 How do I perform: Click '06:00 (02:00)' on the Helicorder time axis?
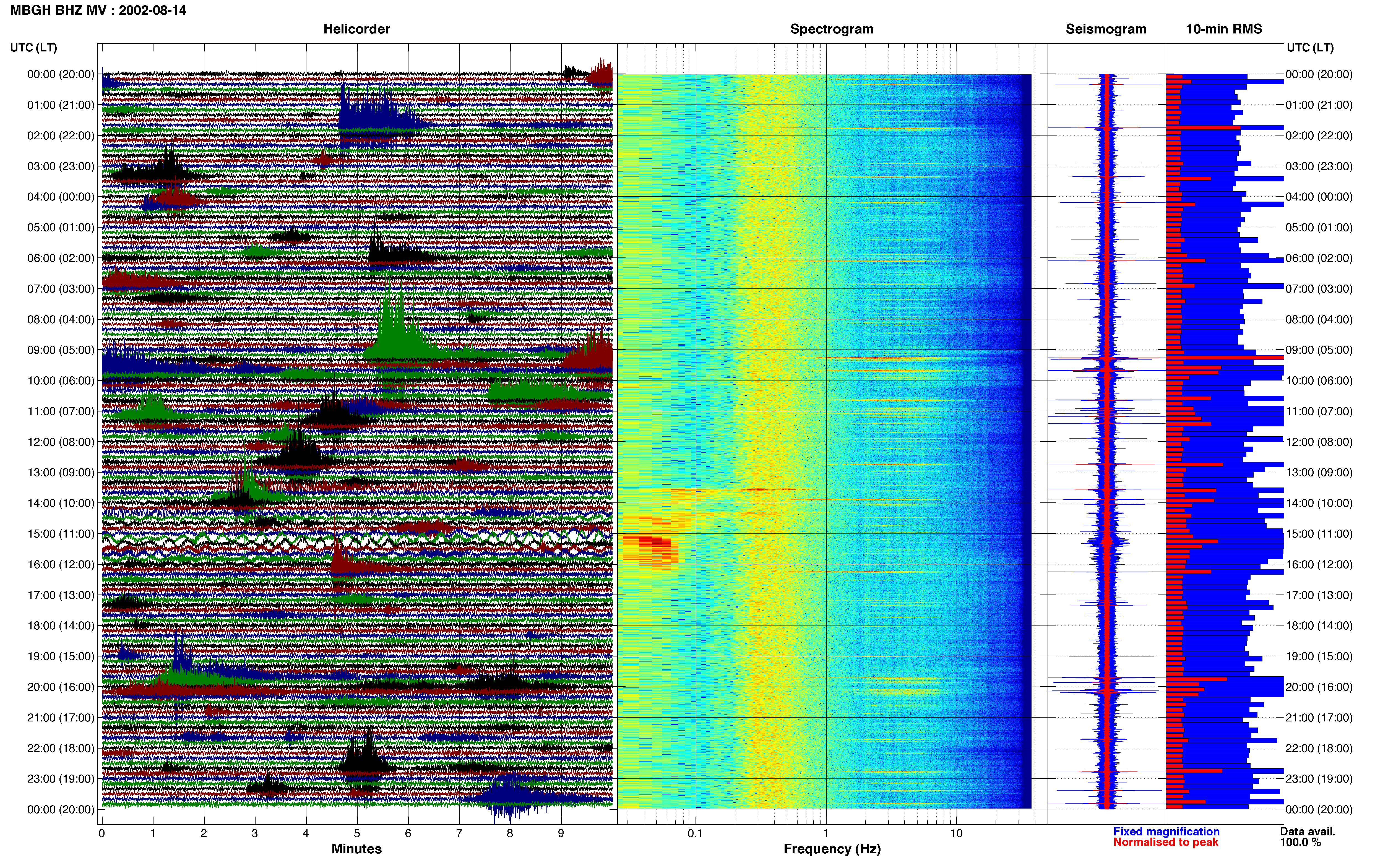click(61, 258)
